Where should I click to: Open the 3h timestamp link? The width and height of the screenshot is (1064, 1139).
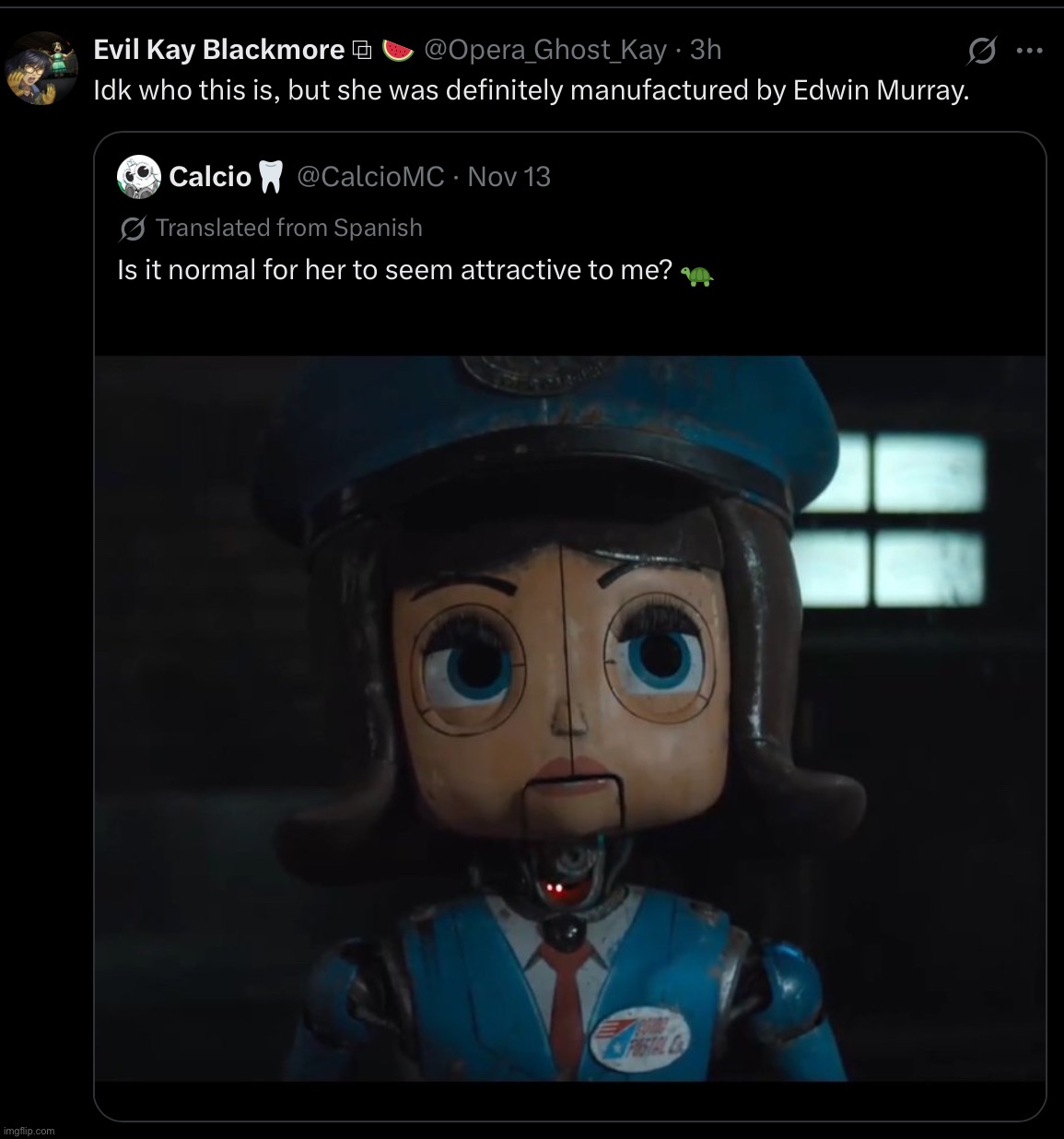pyautogui.click(x=706, y=50)
